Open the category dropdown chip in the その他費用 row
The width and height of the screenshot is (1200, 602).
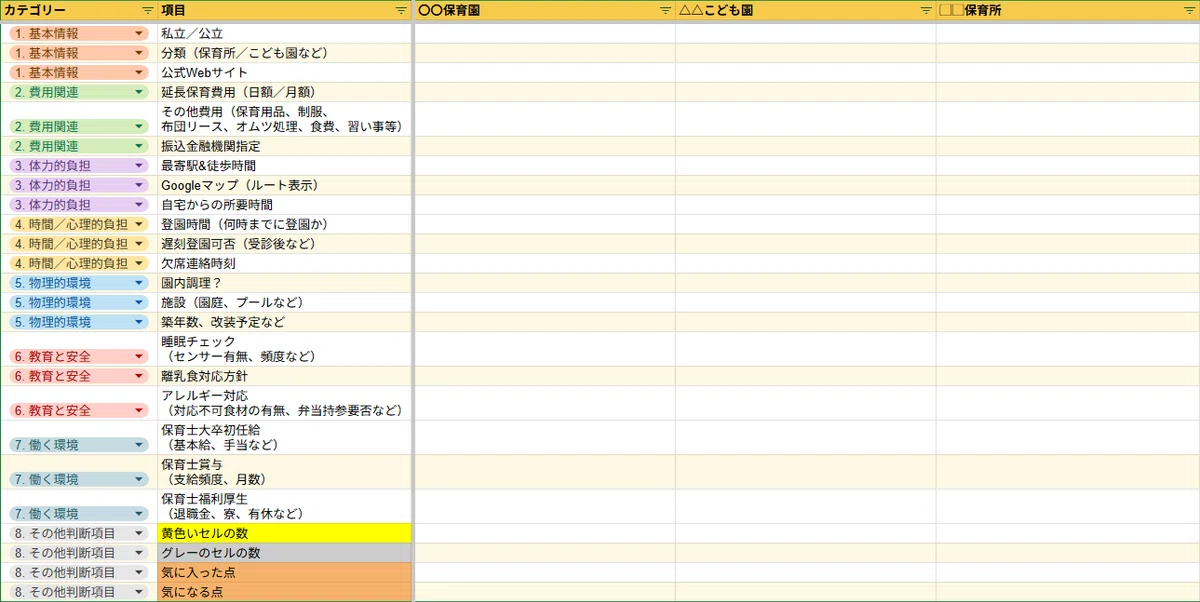[79, 127]
